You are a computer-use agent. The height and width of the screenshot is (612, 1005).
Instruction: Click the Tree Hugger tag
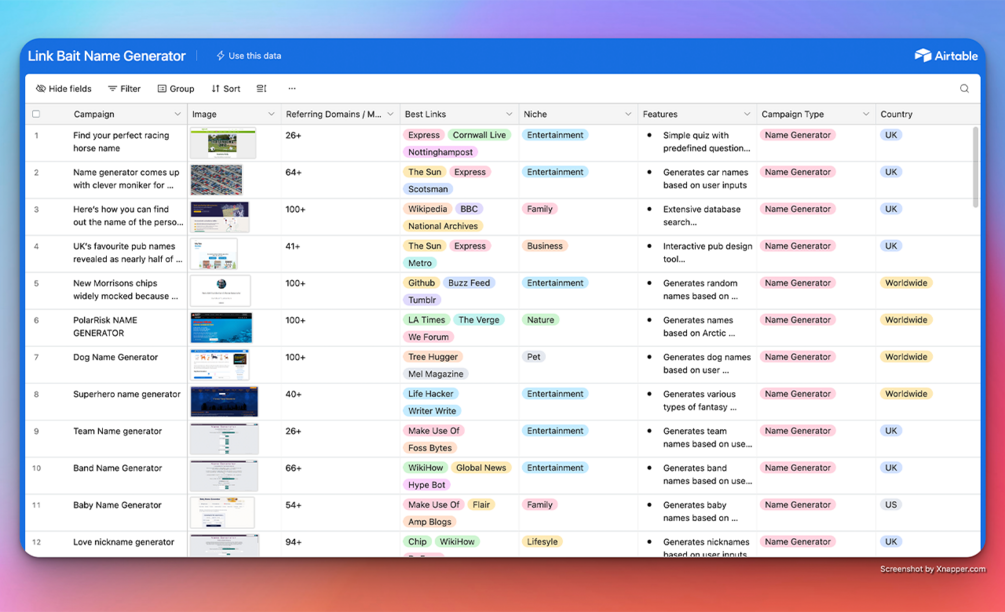(433, 357)
